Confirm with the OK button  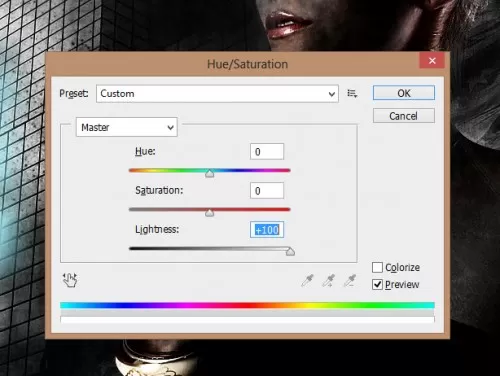pyautogui.click(x=404, y=93)
